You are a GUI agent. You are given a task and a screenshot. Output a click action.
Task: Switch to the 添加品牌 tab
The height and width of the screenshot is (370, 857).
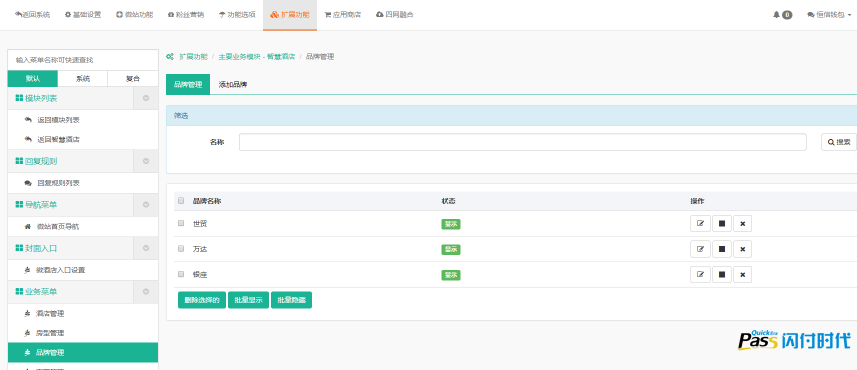[233, 85]
